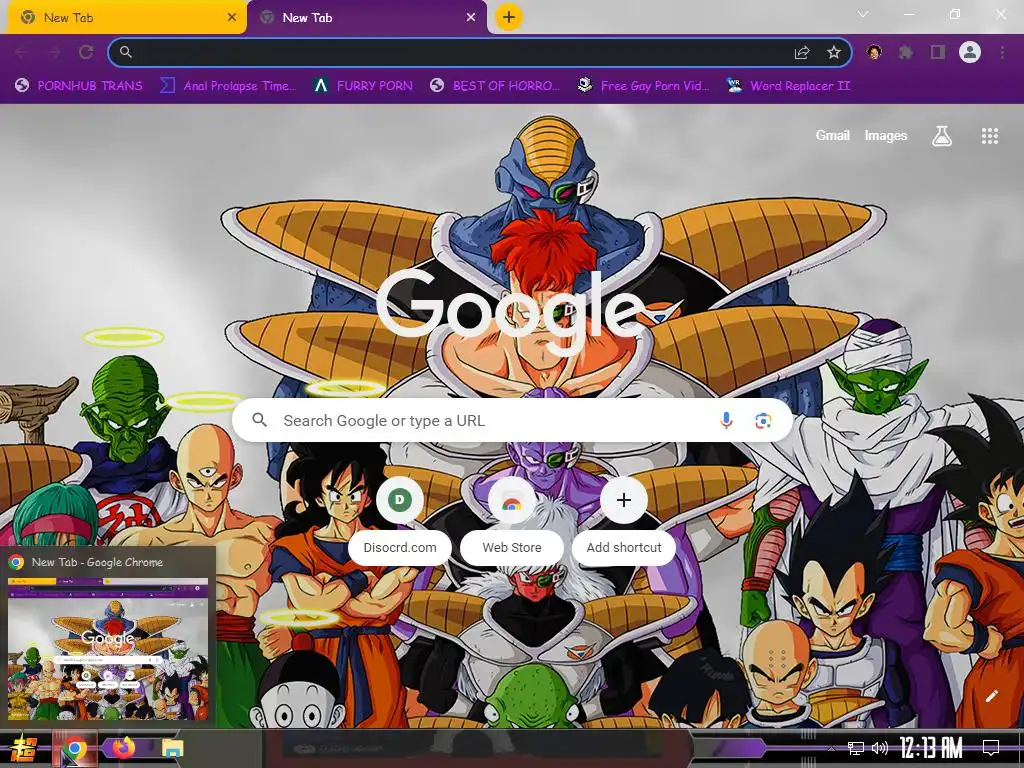Open the Extensions puzzle piece menu
This screenshot has height=768, width=1024.
(906, 52)
